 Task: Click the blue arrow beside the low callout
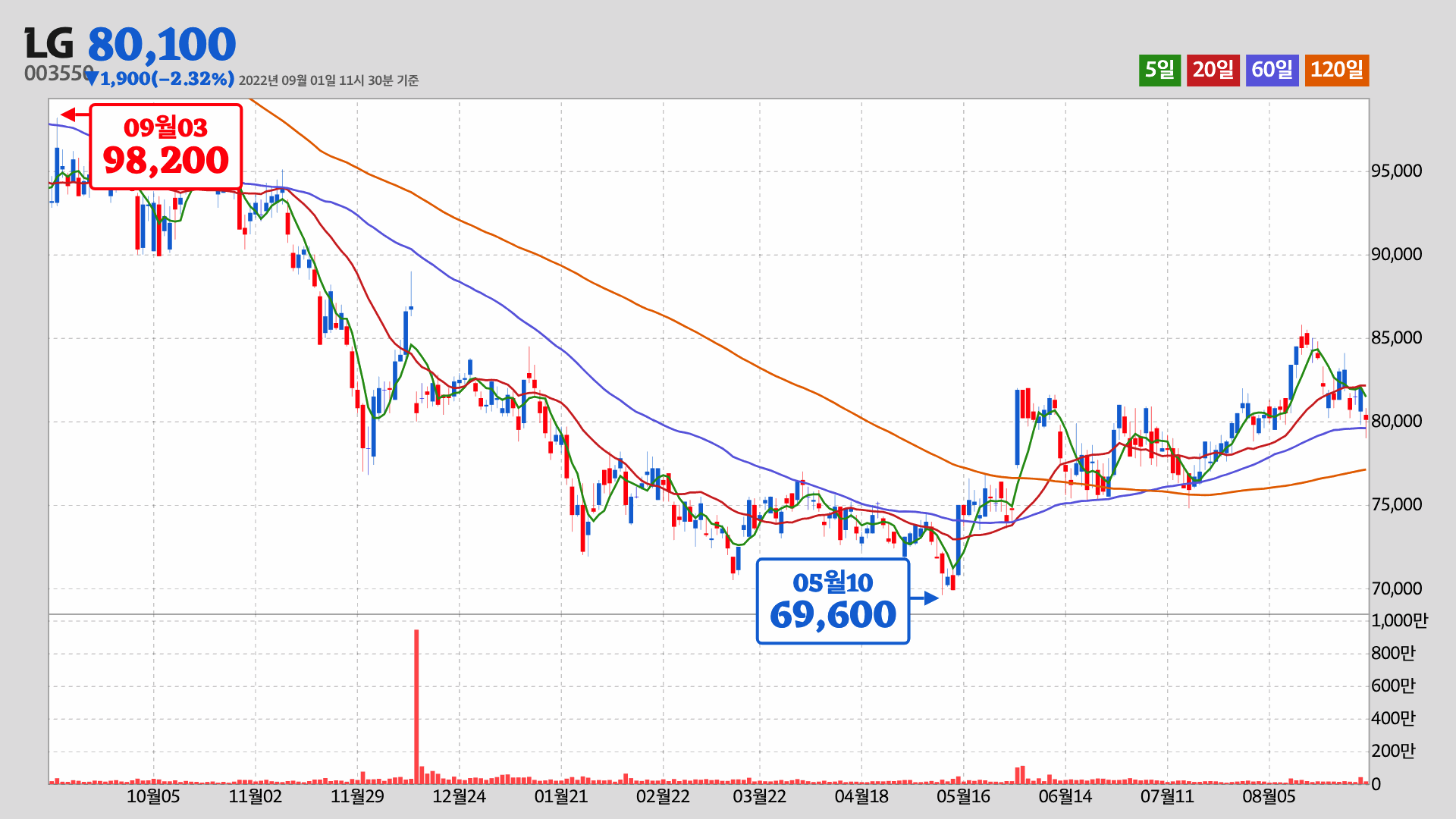[x=926, y=598]
